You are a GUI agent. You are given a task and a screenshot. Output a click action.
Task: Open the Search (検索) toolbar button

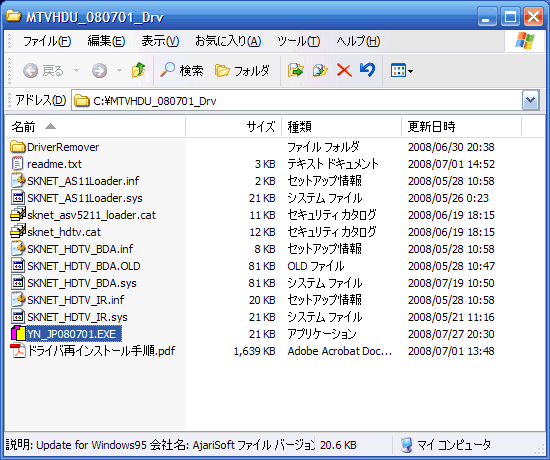point(182,71)
